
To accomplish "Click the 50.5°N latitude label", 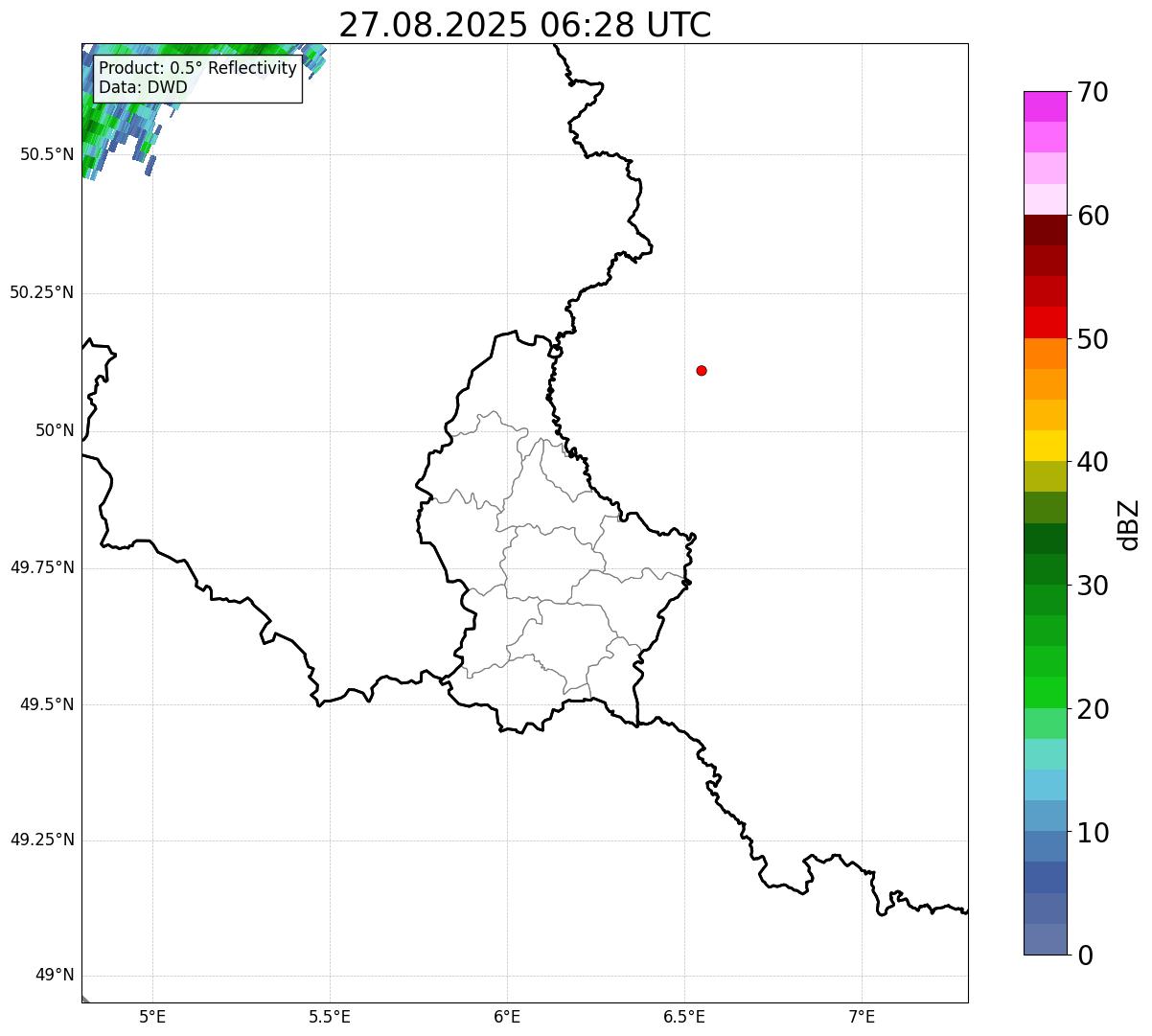I will [x=47, y=154].
